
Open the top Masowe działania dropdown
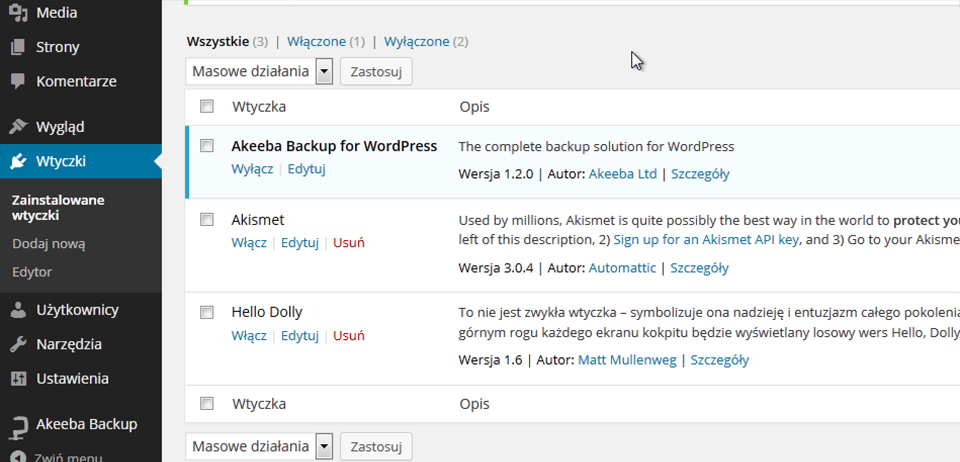point(259,72)
